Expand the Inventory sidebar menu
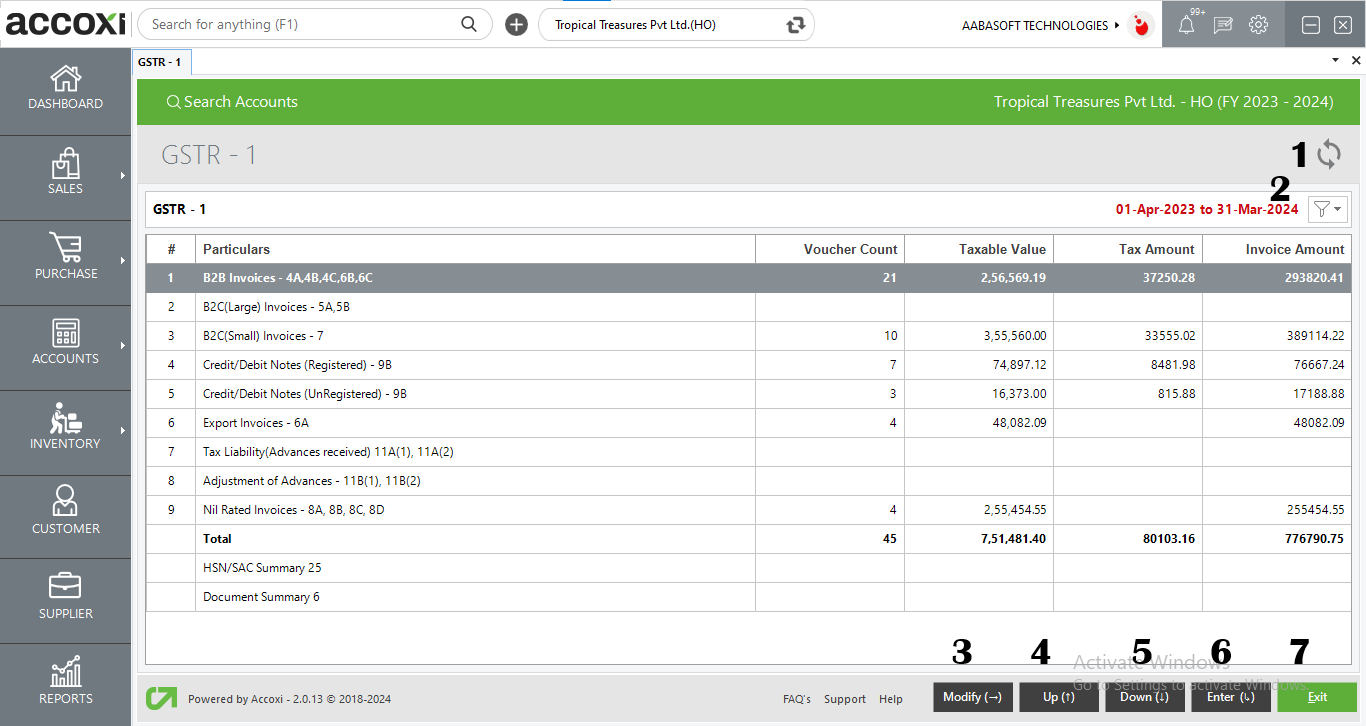Image resolution: width=1366 pixels, height=726 pixels. pyautogui.click(x=66, y=429)
